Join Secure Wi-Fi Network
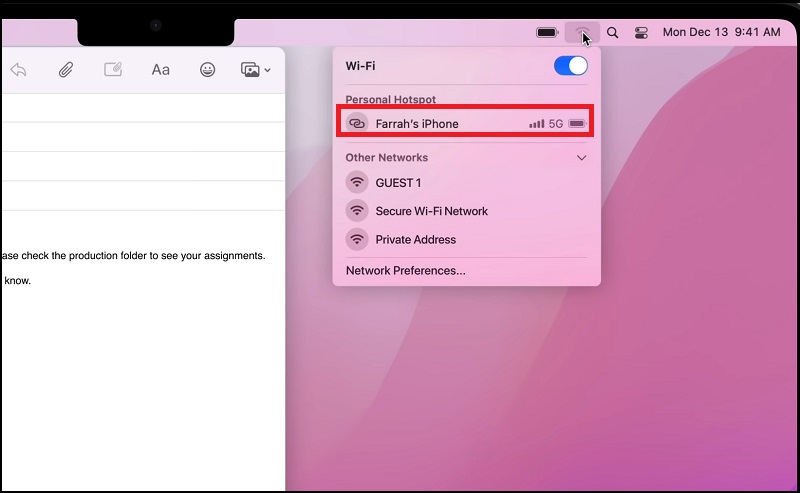This screenshot has width=800, height=493. (x=466, y=211)
